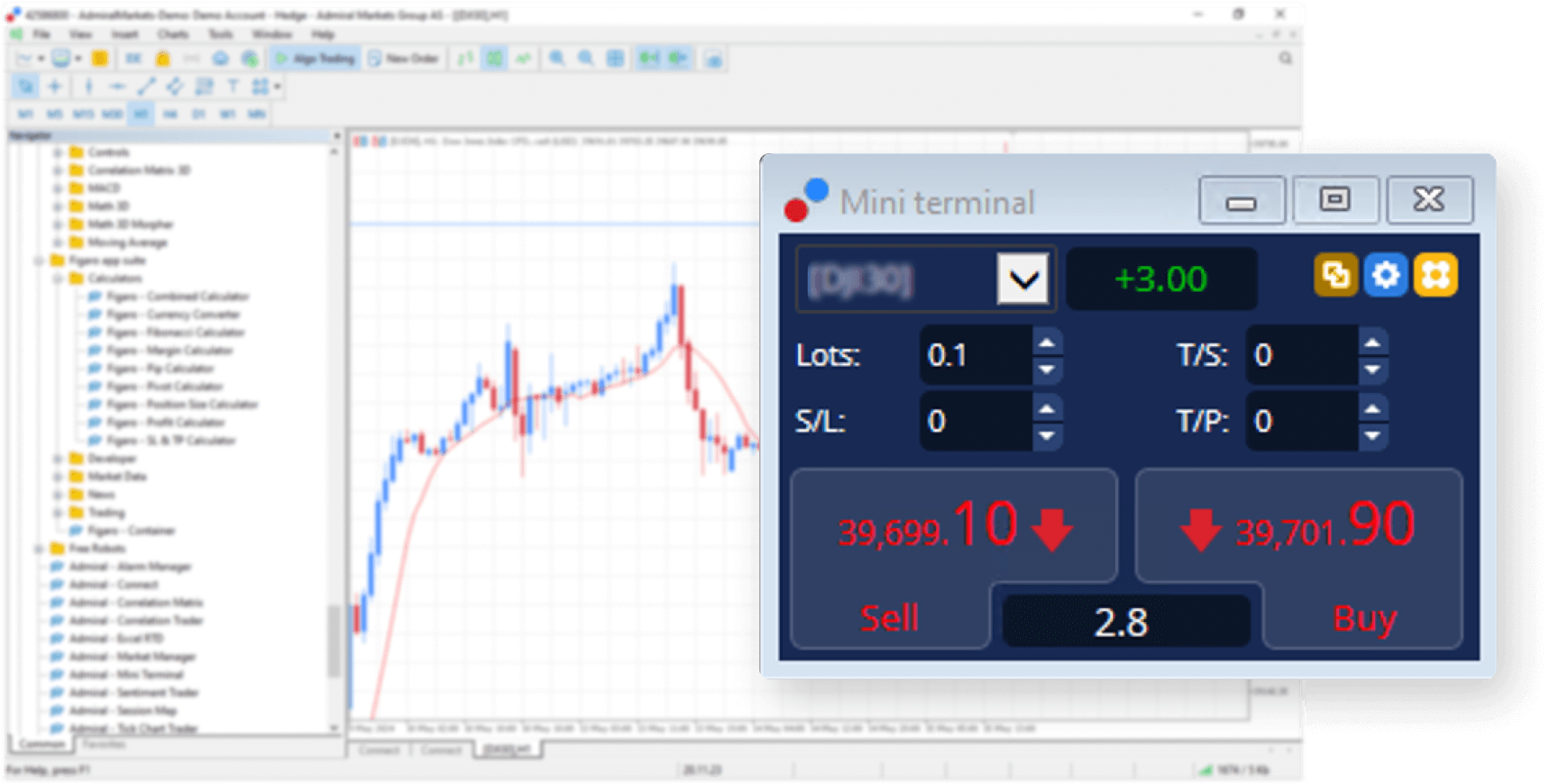
Task: Open the Tools menu
Action: pyautogui.click(x=221, y=34)
